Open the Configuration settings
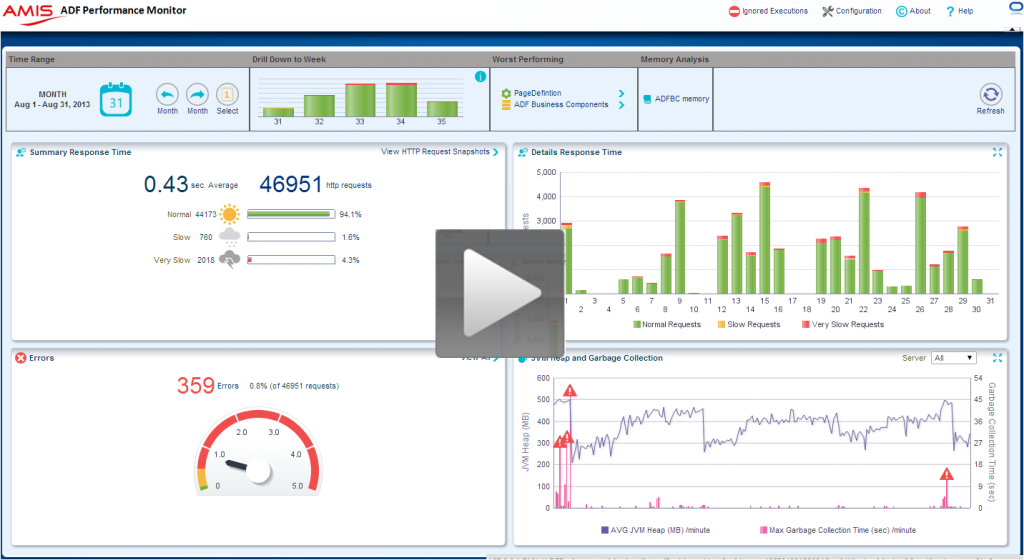The image size is (1024, 560). pos(852,11)
